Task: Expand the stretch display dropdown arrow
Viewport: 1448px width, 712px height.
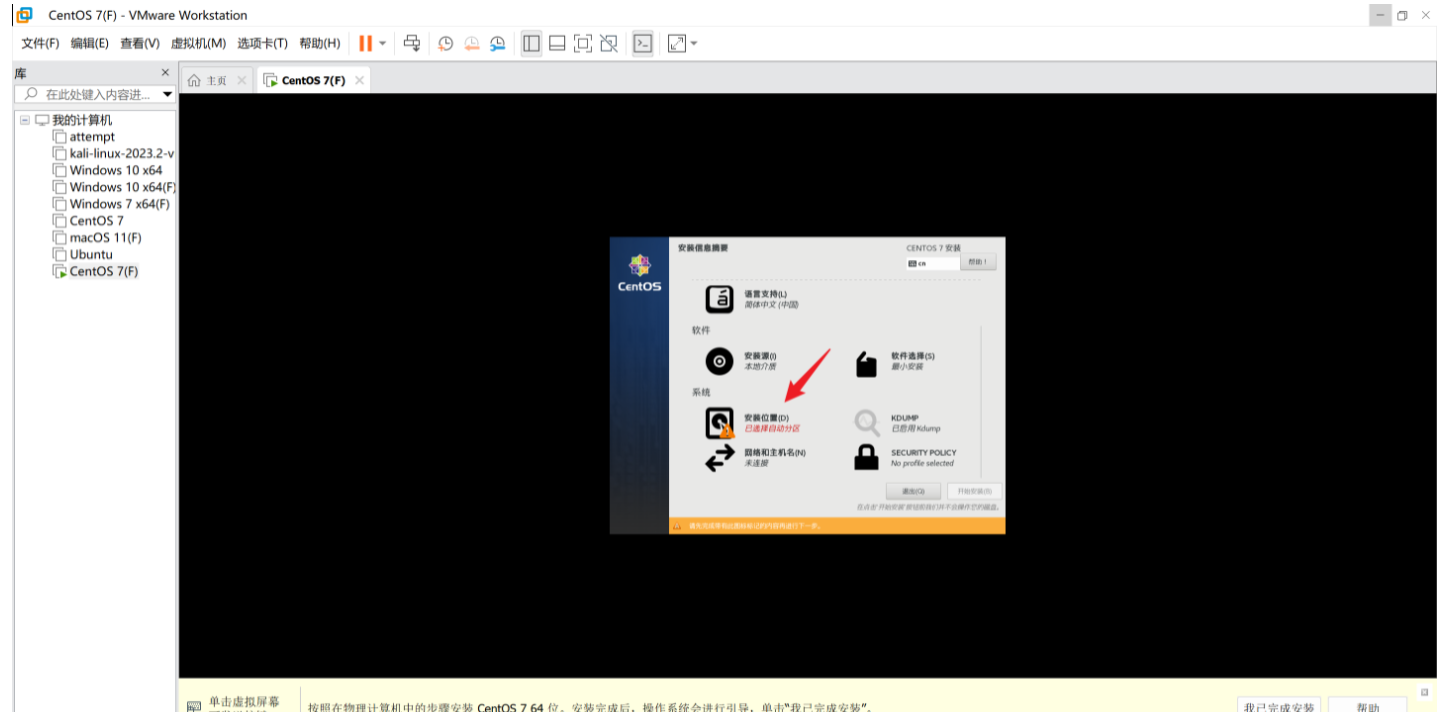Action: [x=694, y=44]
